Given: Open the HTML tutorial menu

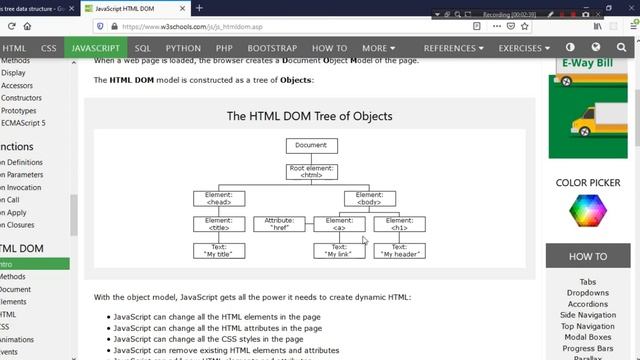Looking at the screenshot, I should [x=14, y=48].
